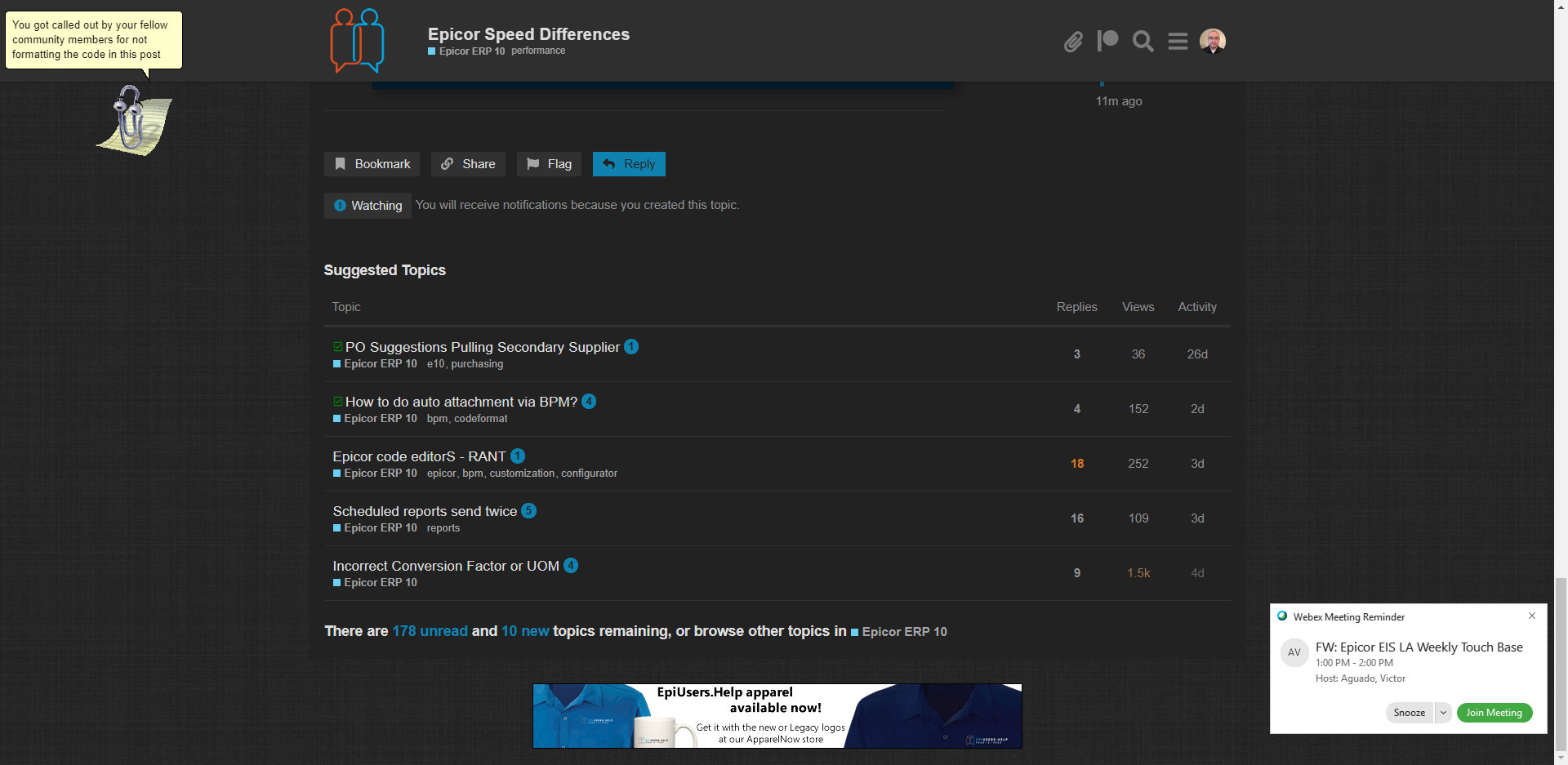Open topic Epicor code editorS - RANT
Viewport: 1568px width, 765px height.
(x=419, y=456)
